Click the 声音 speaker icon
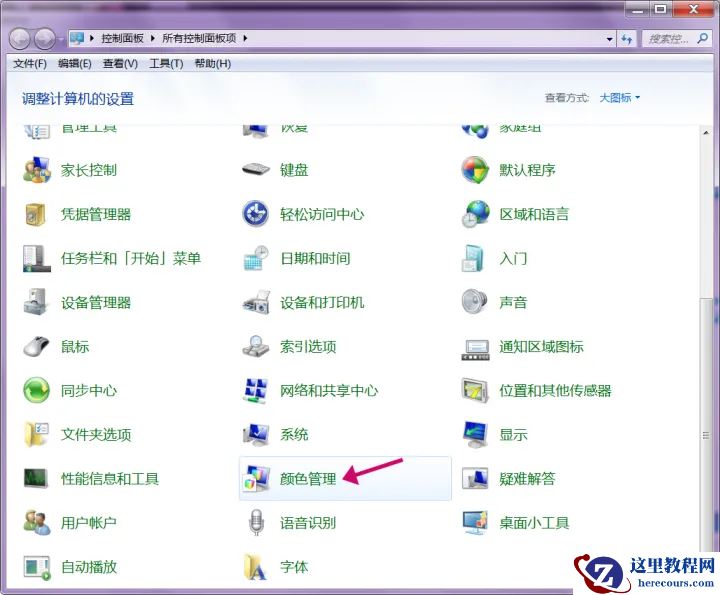Image resolution: width=720 pixels, height=595 pixels. point(474,302)
